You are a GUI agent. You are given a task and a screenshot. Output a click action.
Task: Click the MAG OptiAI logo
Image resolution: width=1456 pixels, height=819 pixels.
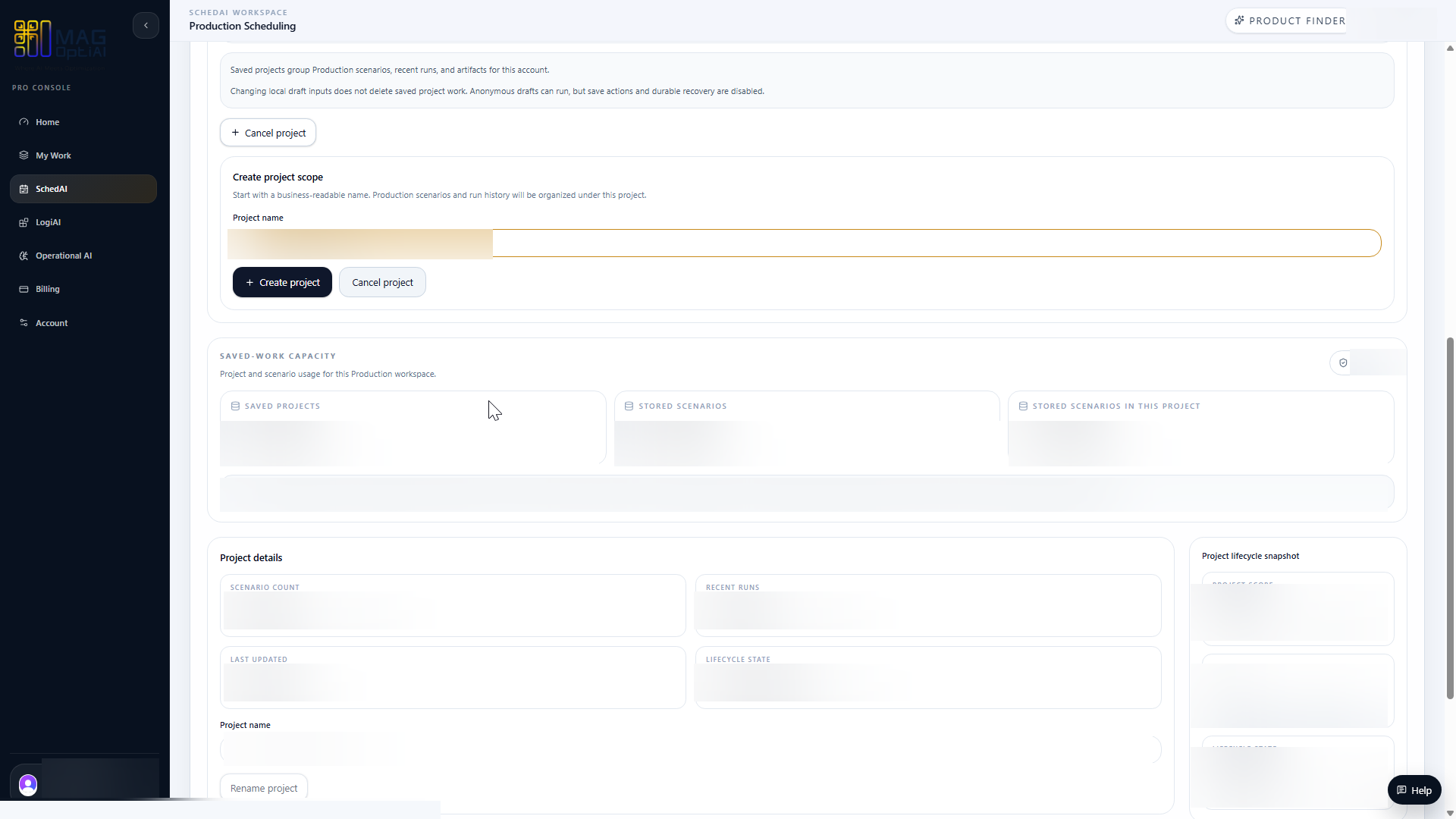[60, 39]
